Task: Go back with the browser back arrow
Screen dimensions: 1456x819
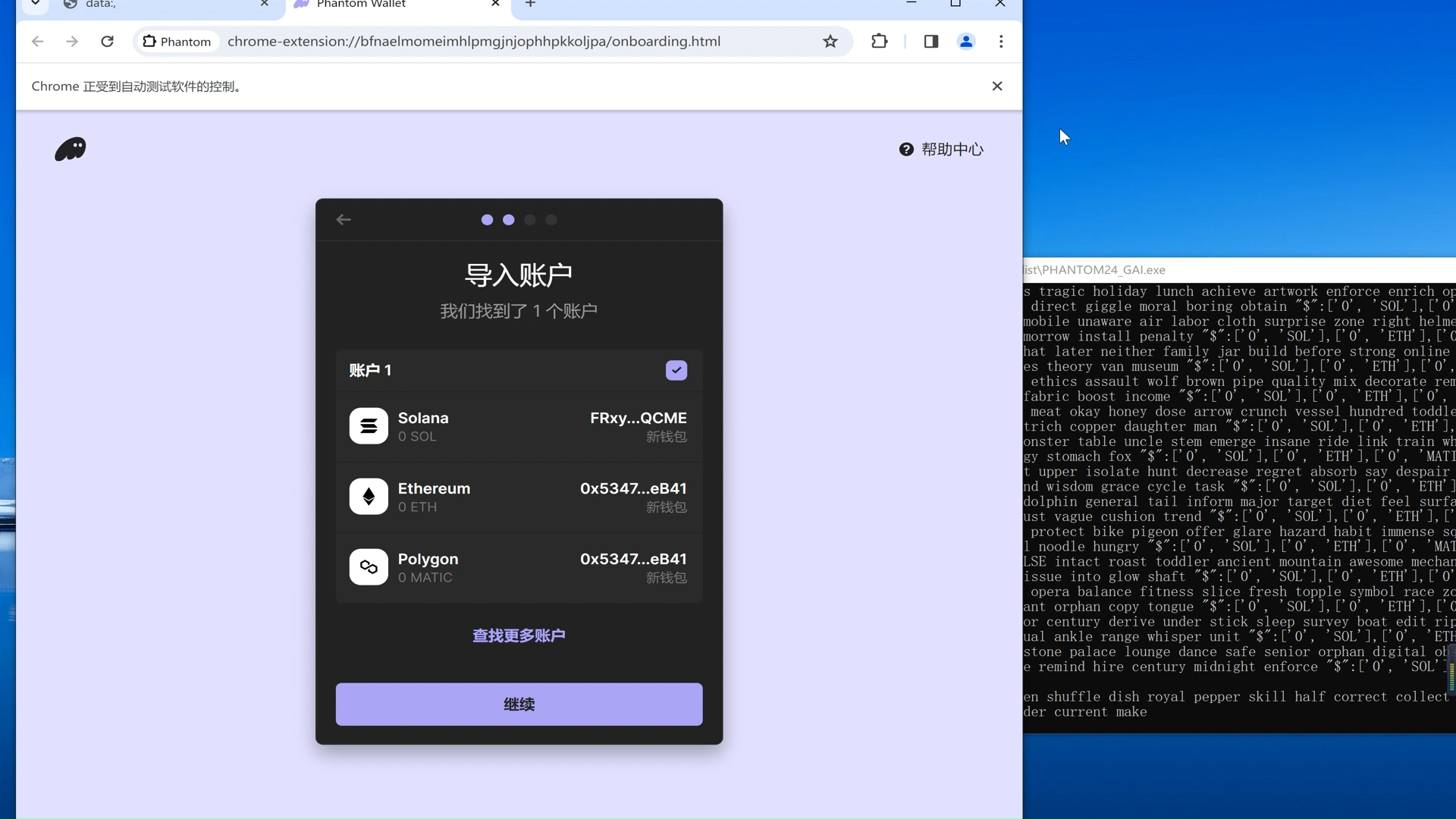Action: (37, 42)
